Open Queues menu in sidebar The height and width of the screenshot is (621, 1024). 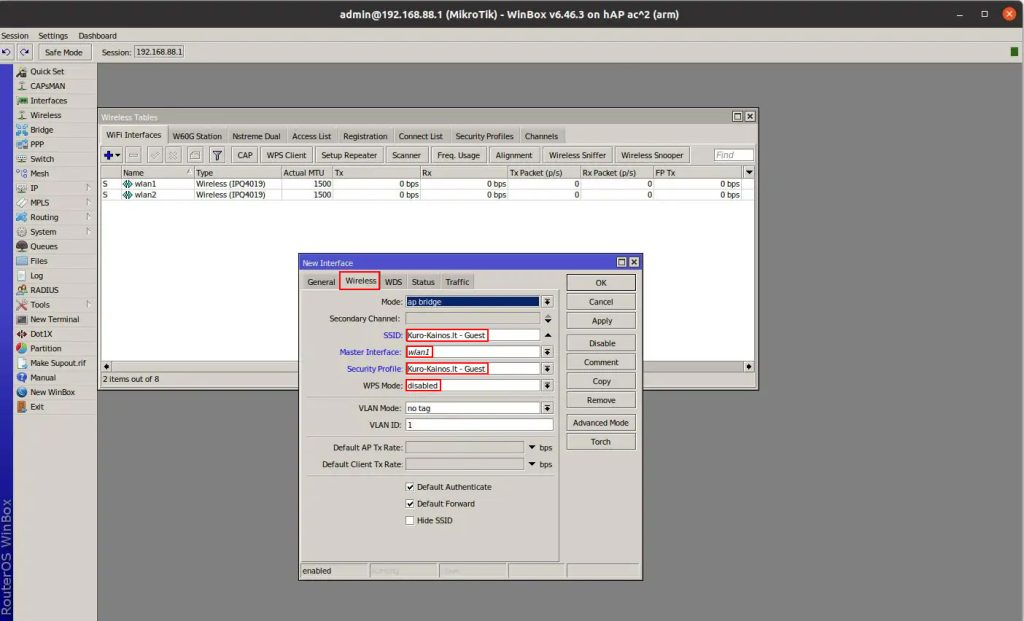click(x=43, y=246)
